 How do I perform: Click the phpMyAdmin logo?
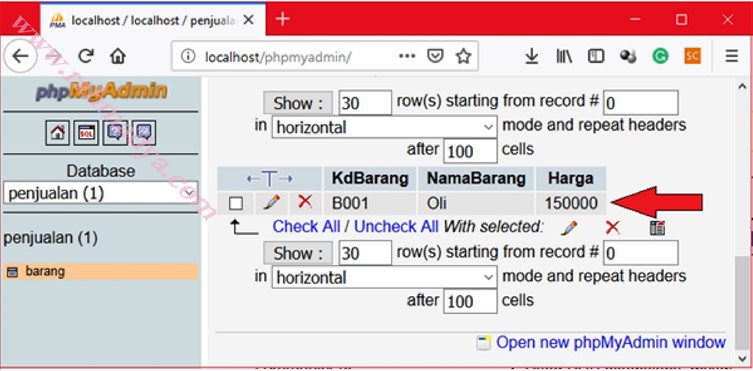pos(101,92)
